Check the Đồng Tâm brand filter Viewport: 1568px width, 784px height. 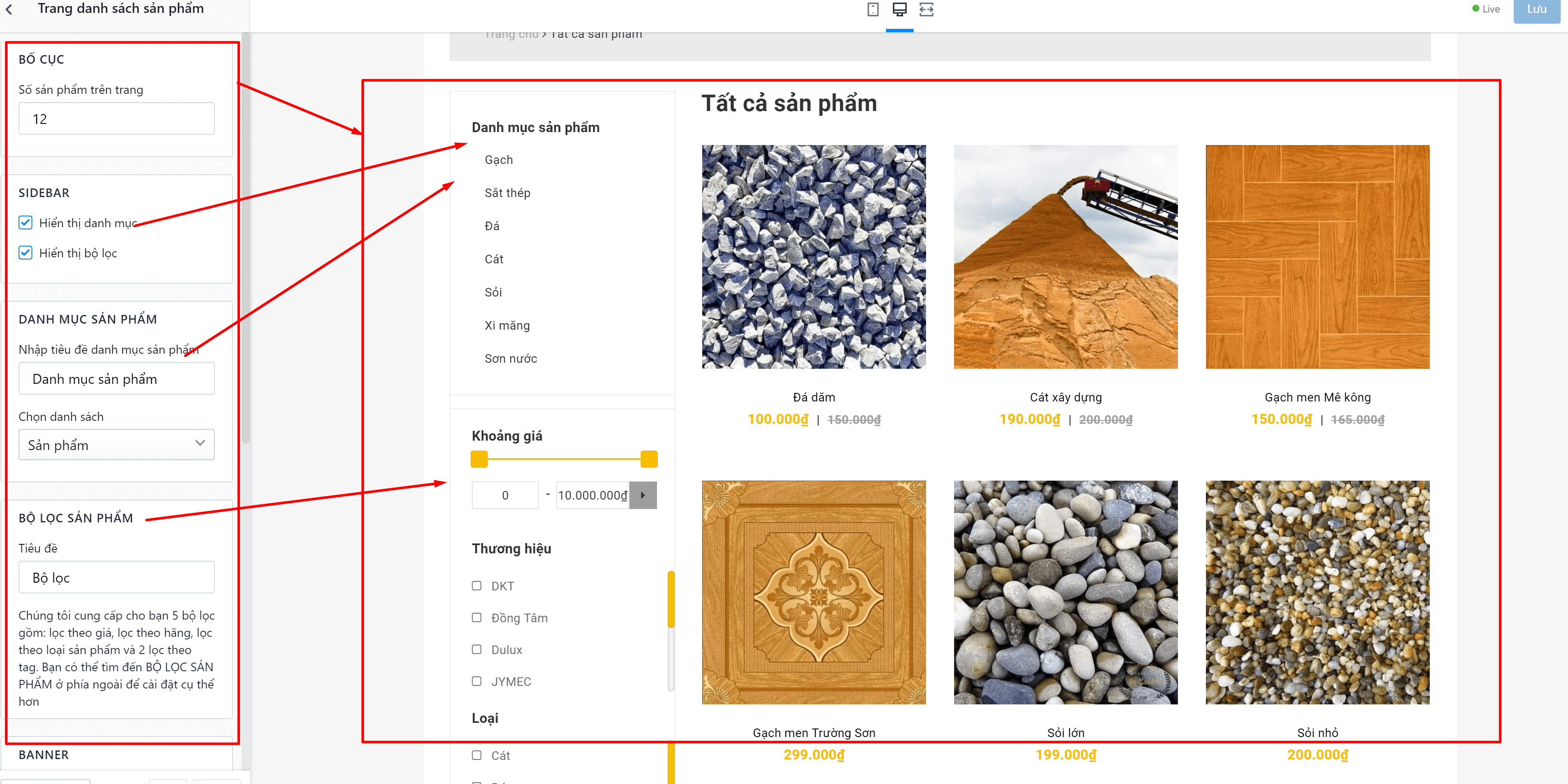477,617
